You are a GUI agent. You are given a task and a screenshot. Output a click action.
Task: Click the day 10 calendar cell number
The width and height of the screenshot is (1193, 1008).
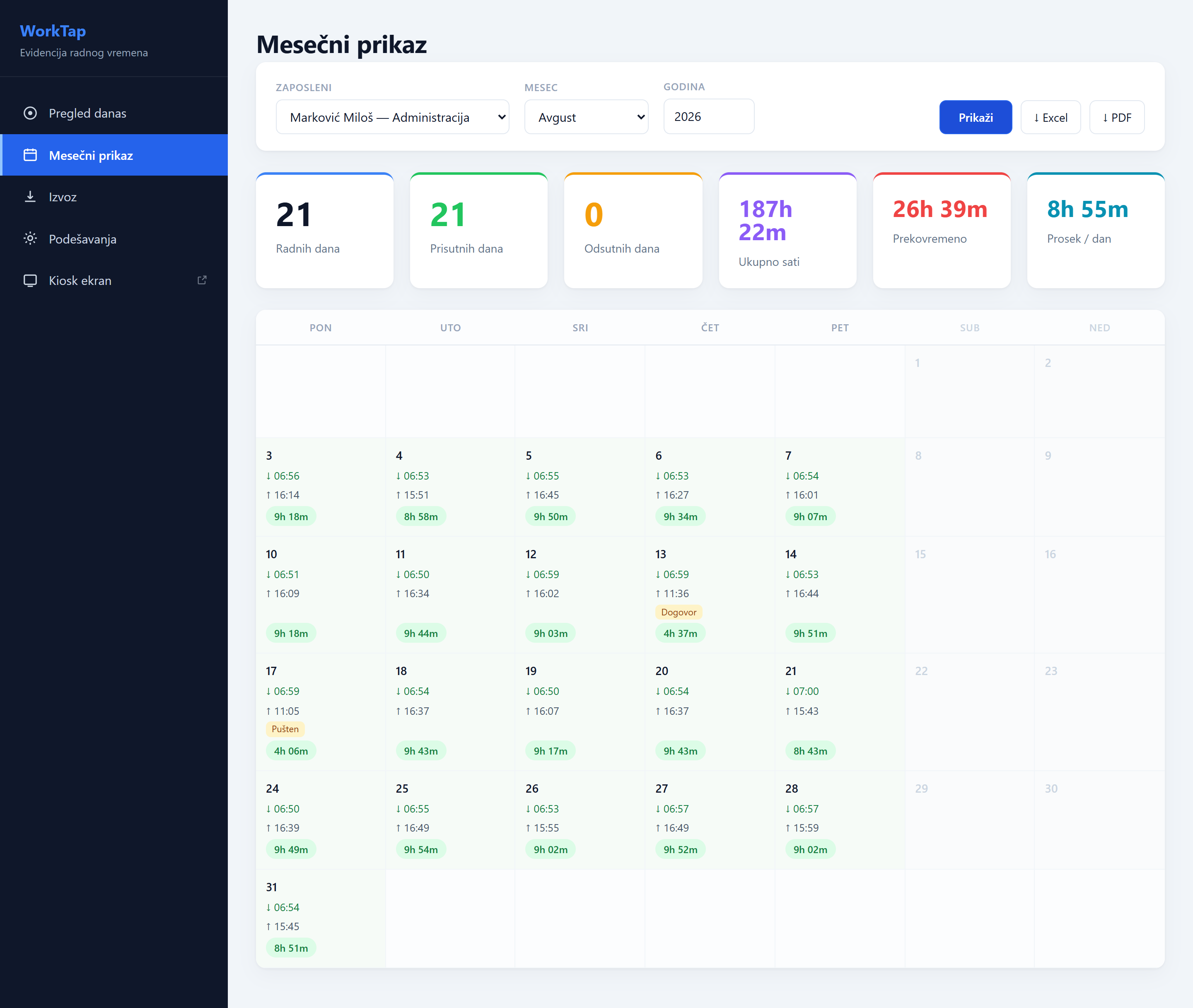[271, 554]
